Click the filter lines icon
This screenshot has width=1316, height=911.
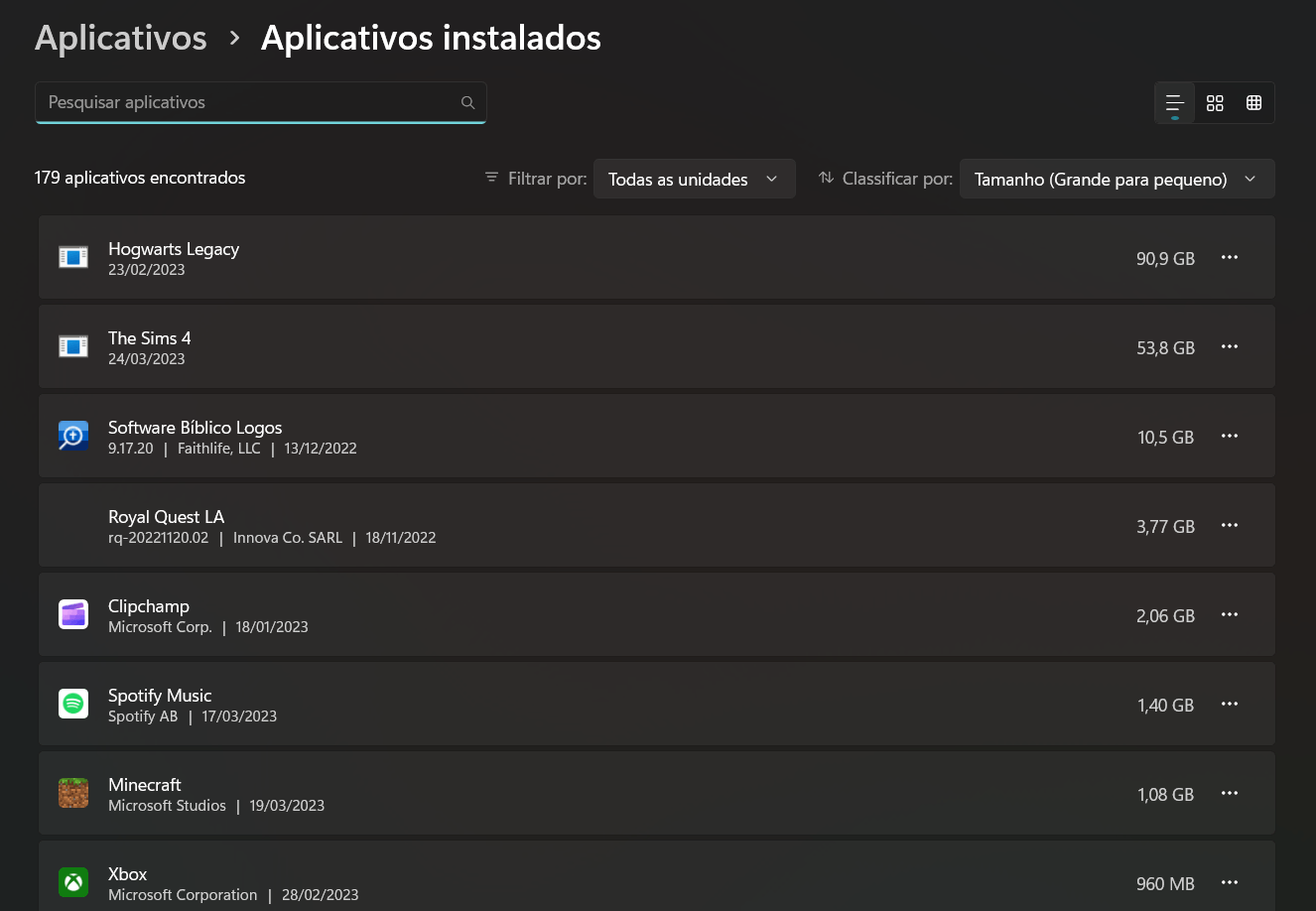coord(491,178)
